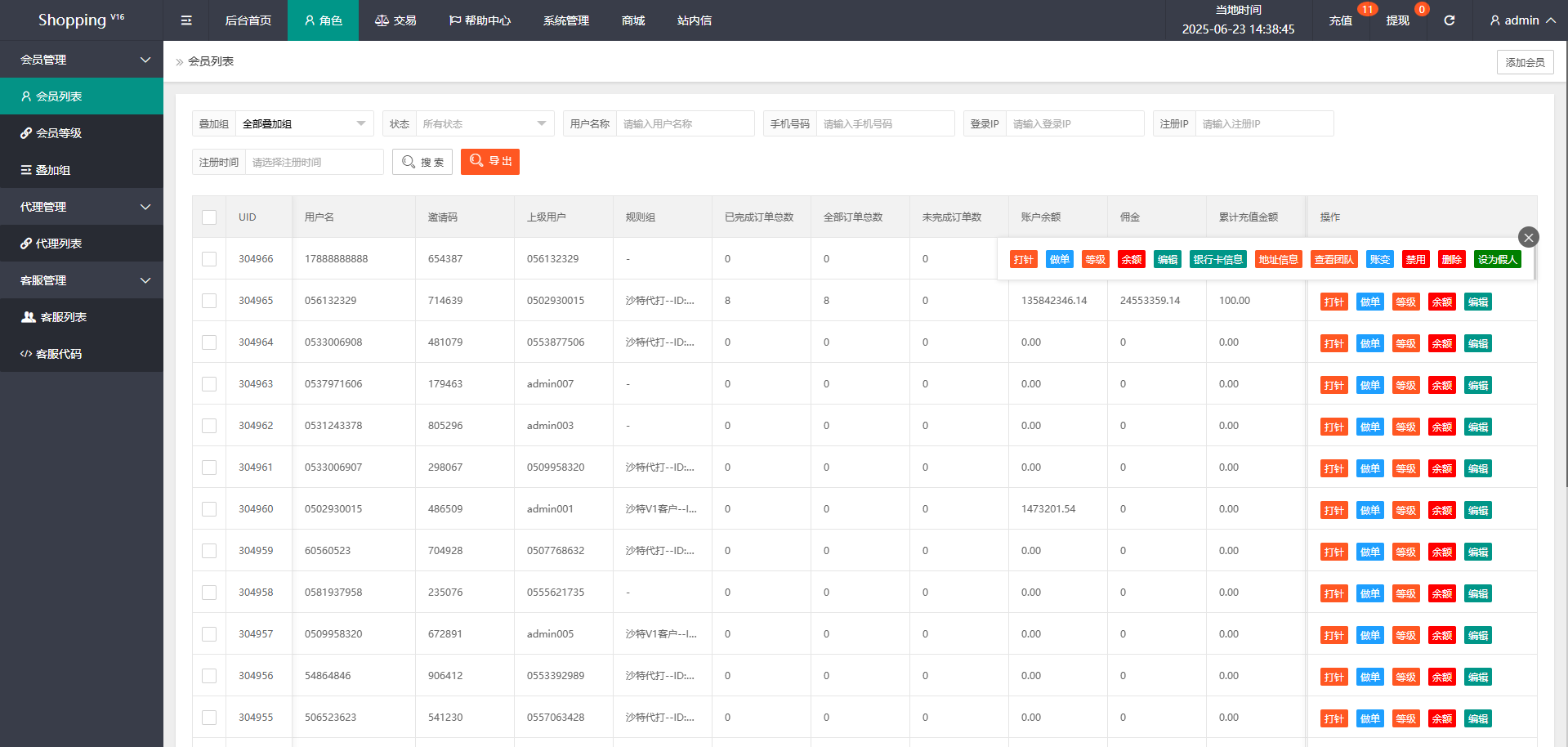Open the 所有状态 status dropdown

[485, 124]
